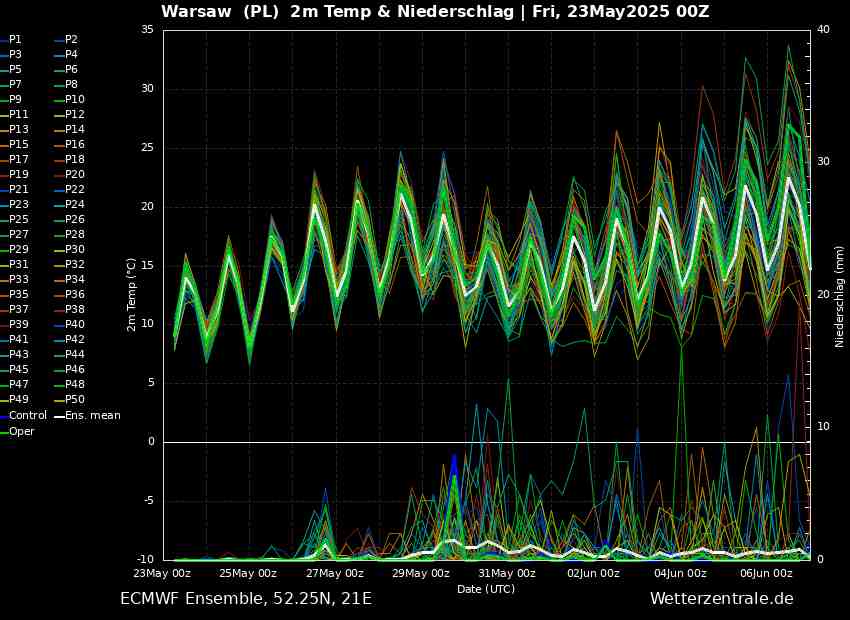The height and width of the screenshot is (620, 850).
Task: Click the P33 legend label
Action: (x=18, y=279)
